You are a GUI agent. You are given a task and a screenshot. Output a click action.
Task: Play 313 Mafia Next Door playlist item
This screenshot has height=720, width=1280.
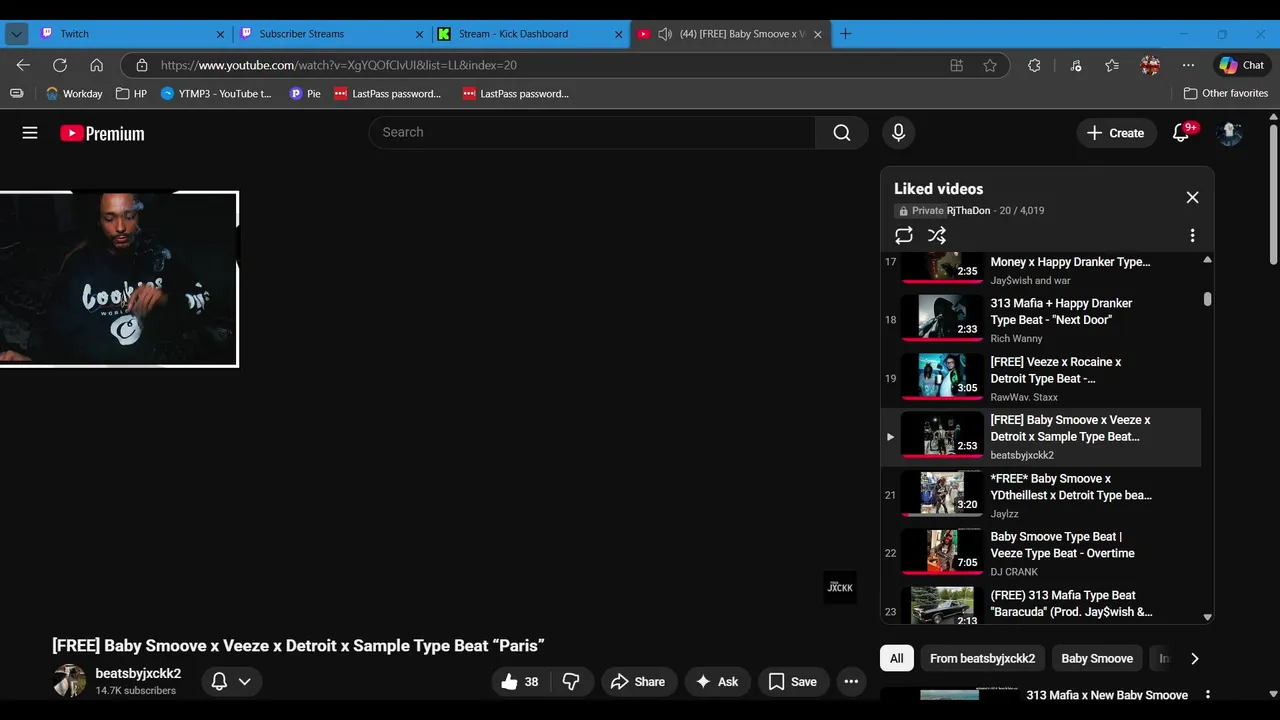click(x=1040, y=320)
